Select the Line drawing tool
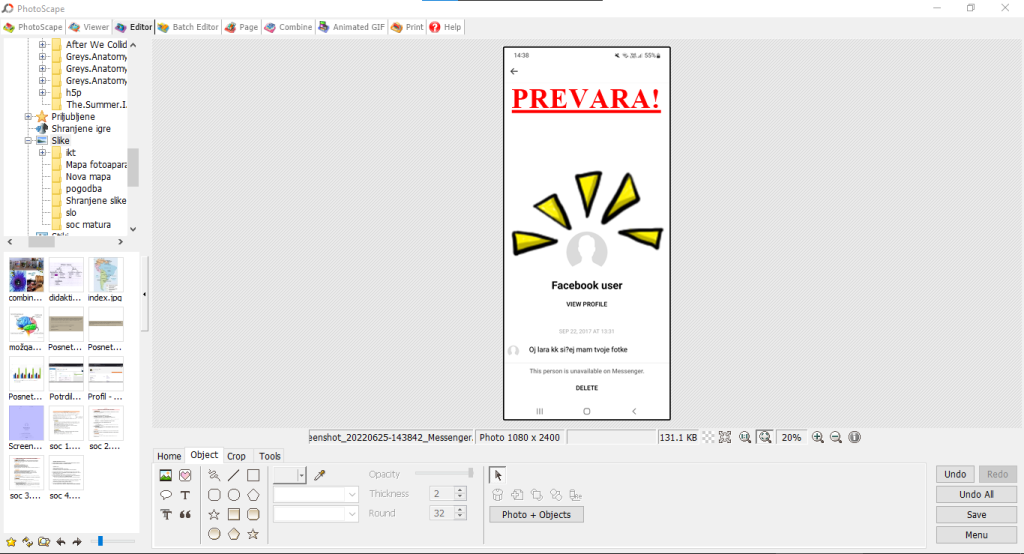 tap(233, 475)
